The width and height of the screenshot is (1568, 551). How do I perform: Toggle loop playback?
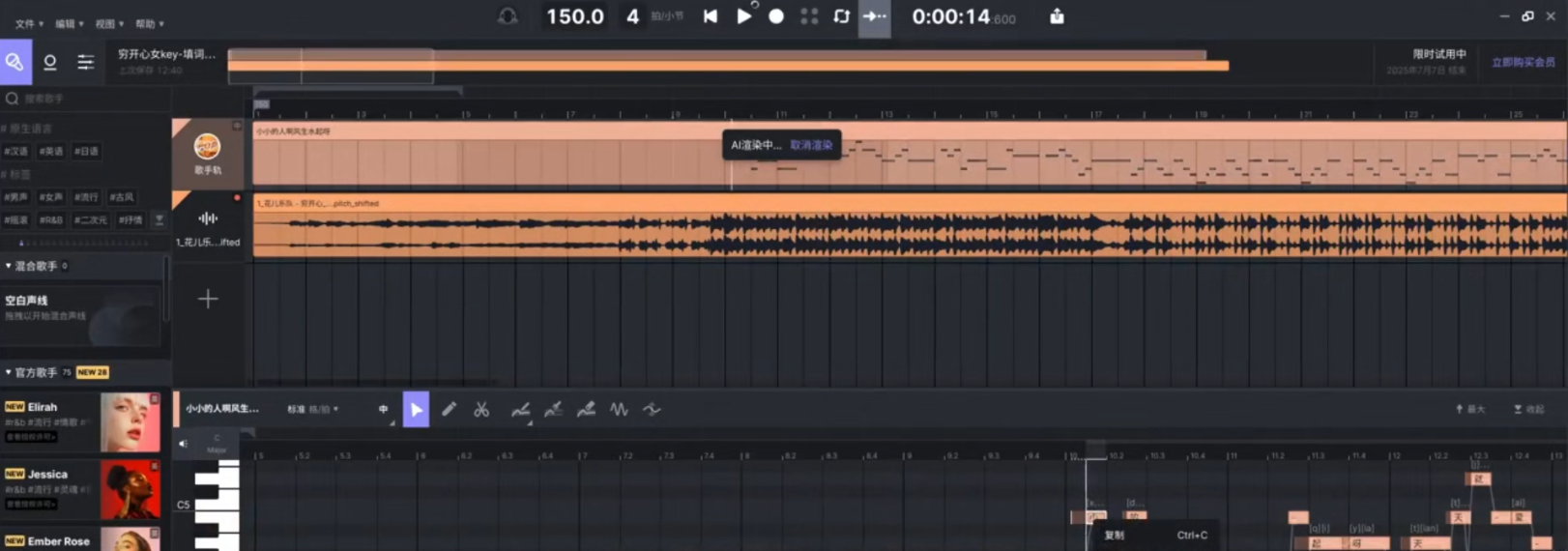pos(841,16)
